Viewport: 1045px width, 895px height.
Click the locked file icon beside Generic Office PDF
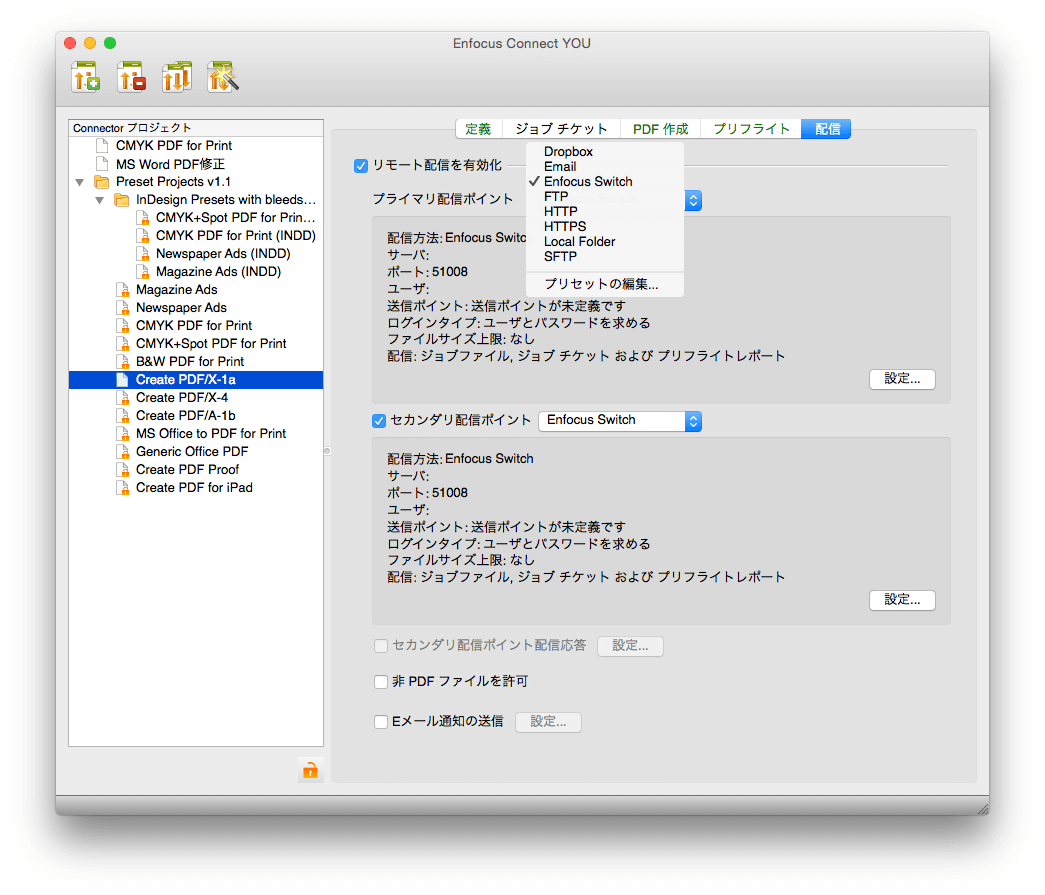(123, 452)
